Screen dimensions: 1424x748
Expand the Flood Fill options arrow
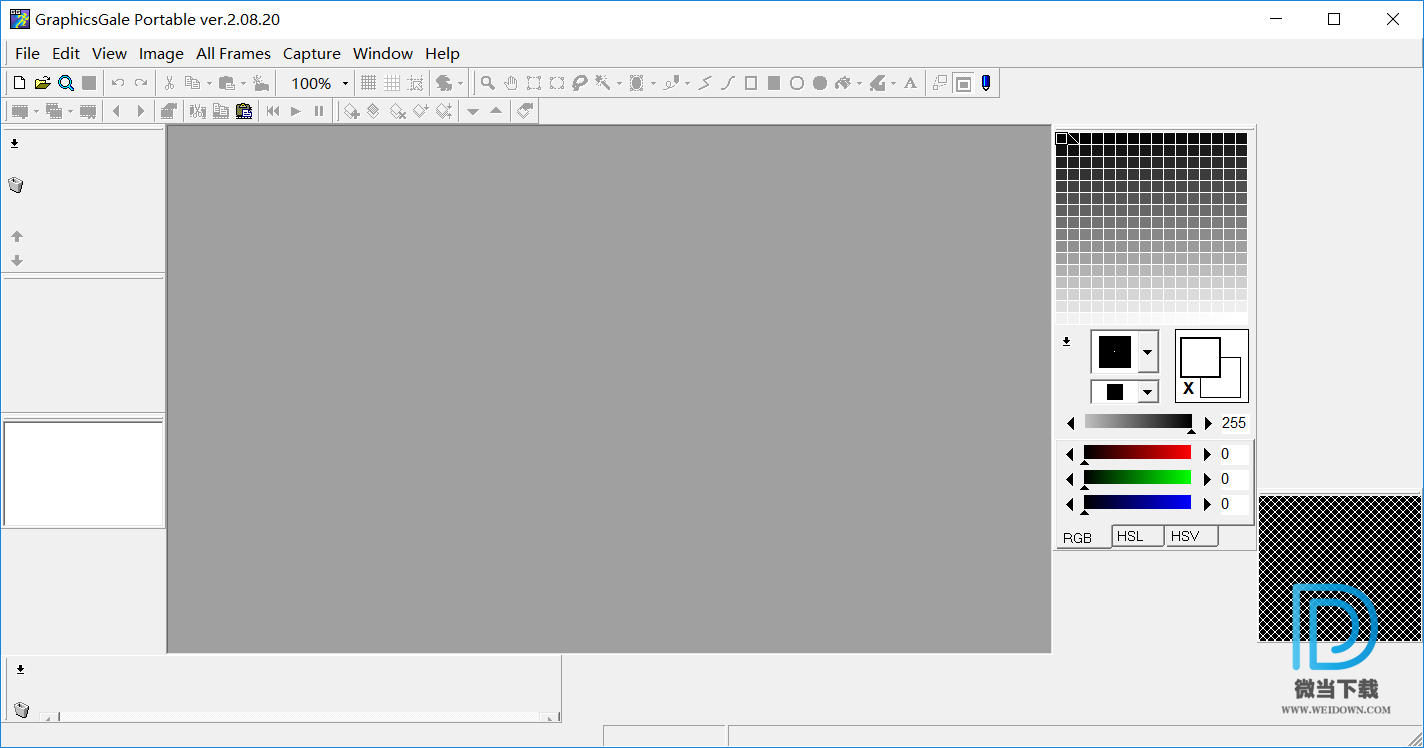pos(859,84)
